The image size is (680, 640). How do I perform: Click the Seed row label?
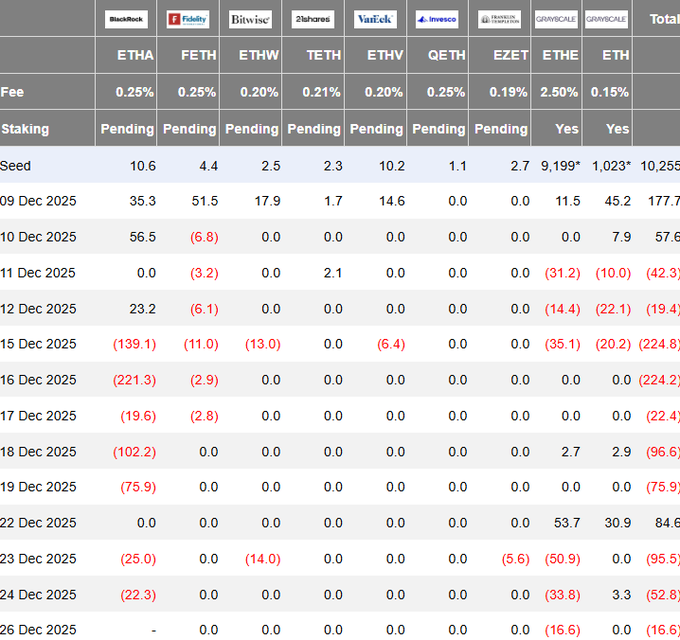pyautogui.click(x=16, y=165)
